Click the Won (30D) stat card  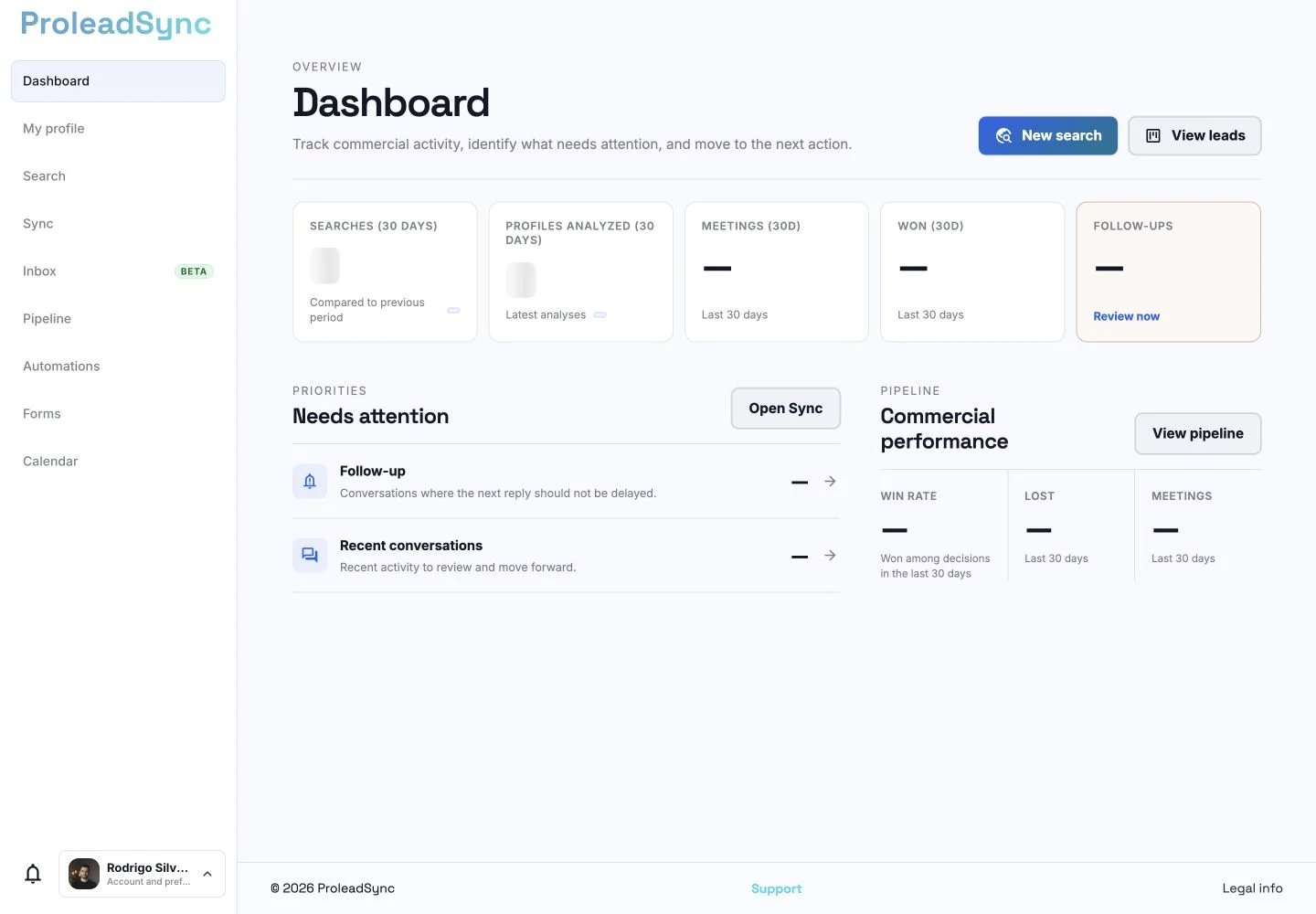click(972, 272)
